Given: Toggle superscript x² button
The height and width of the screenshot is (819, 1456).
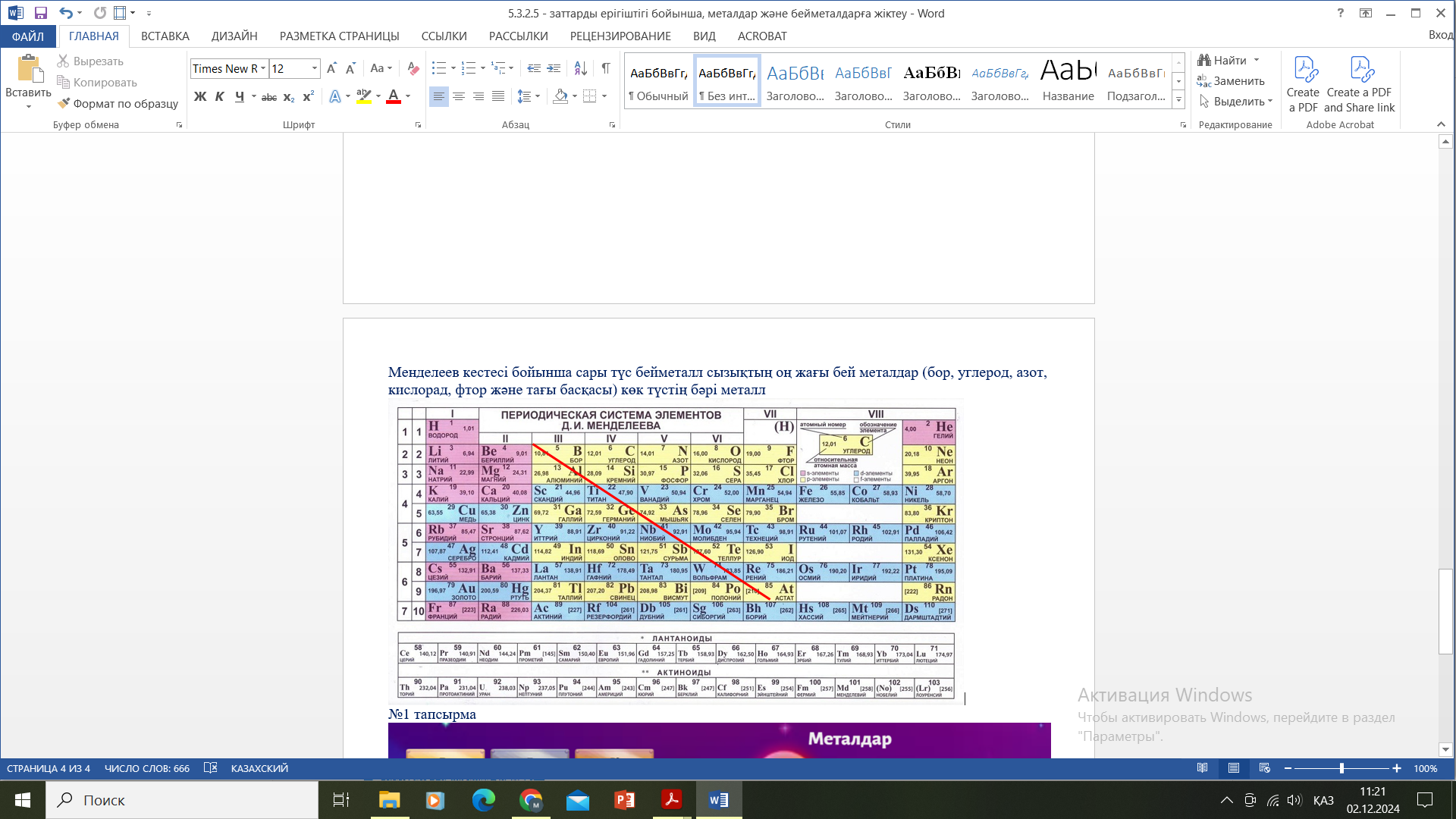Looking at the screenshot, I should click(x=308, y=96).
